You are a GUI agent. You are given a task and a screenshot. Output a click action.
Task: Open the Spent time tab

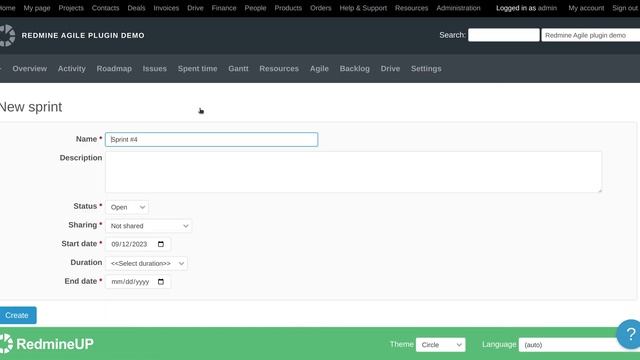(198, 69)
